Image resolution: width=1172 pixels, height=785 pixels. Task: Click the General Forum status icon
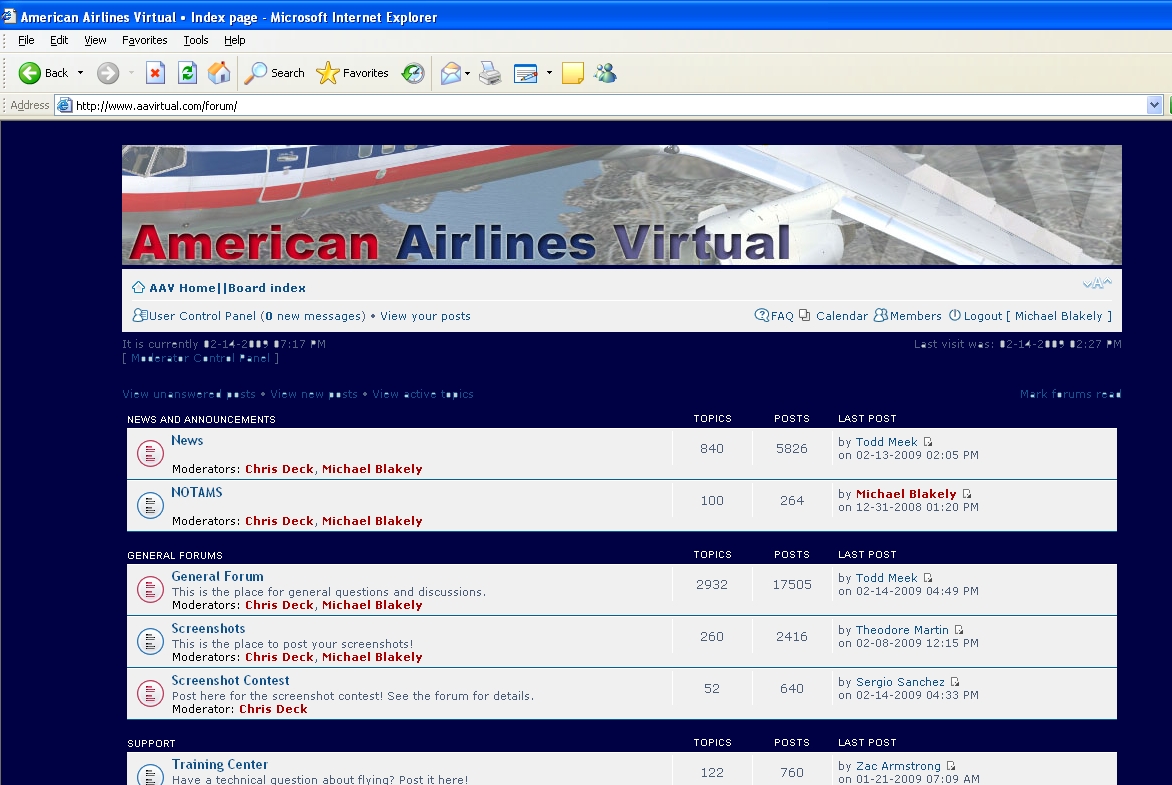(150, 590)
